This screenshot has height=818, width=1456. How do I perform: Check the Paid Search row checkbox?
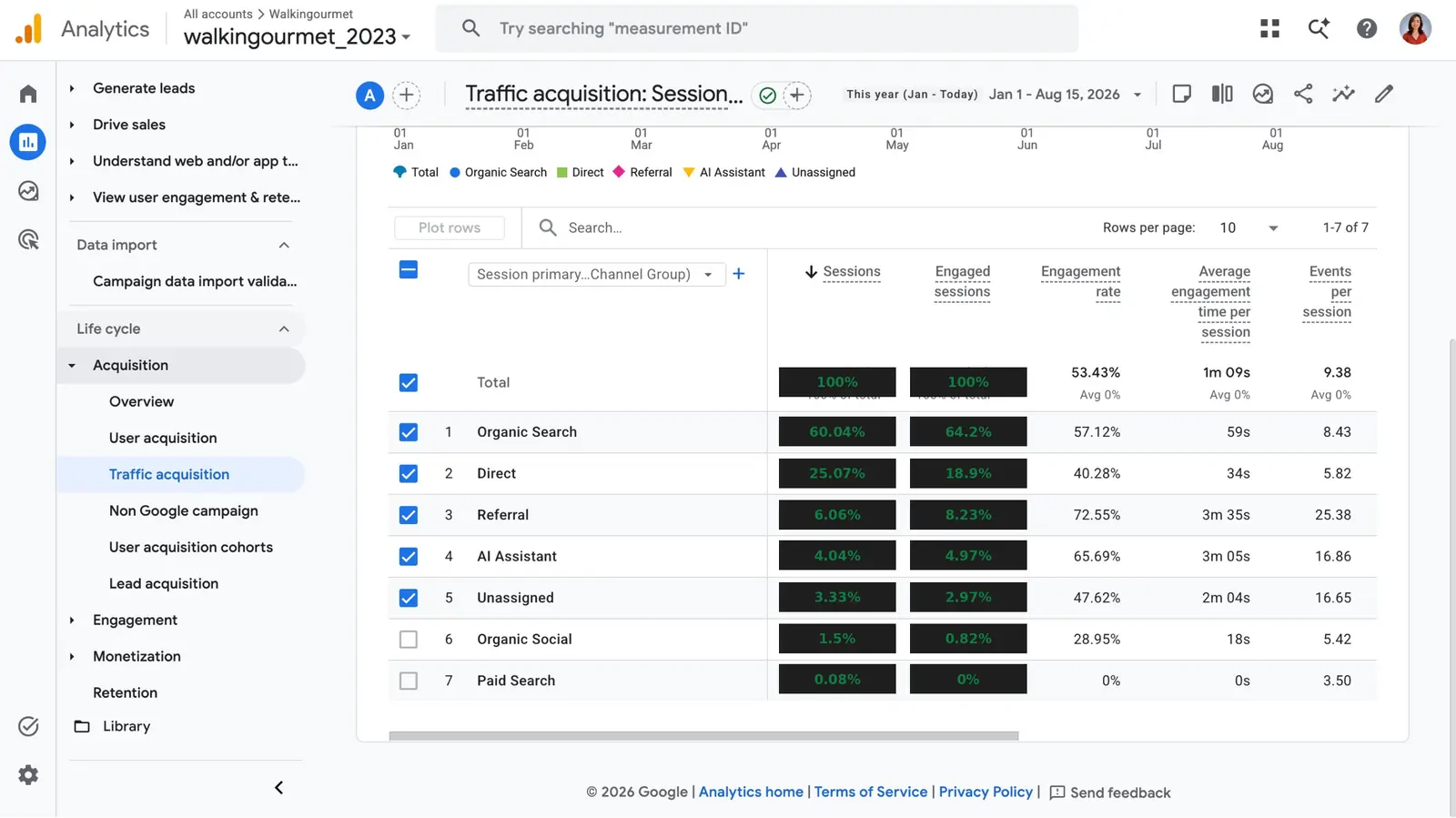tap(409, 681)
